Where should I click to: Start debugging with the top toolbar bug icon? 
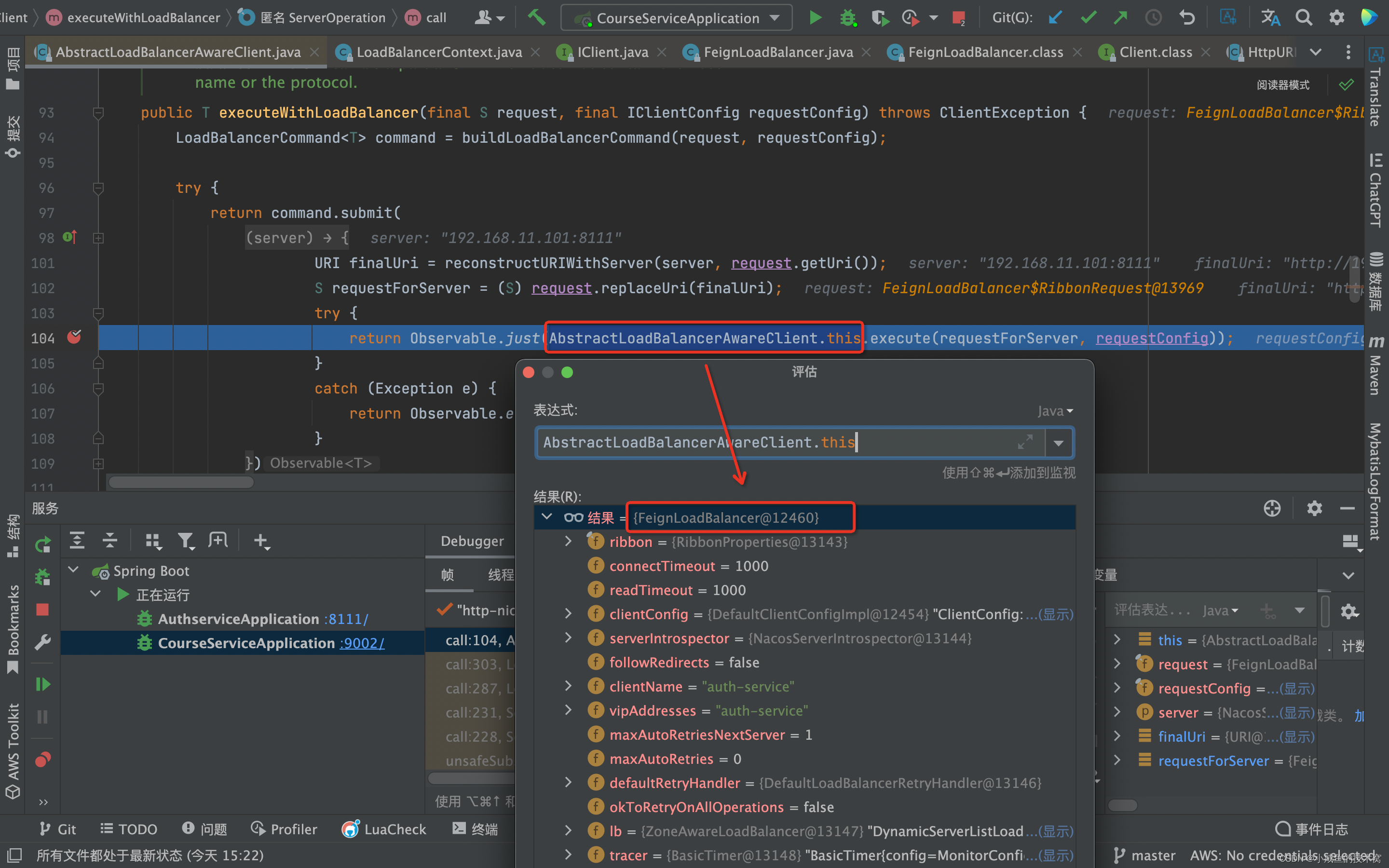click(x=848, y=18)
